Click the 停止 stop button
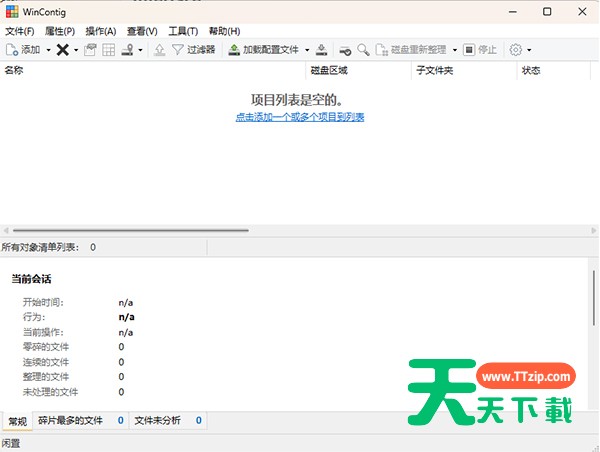The image size is (600, 452). [480, 50]
